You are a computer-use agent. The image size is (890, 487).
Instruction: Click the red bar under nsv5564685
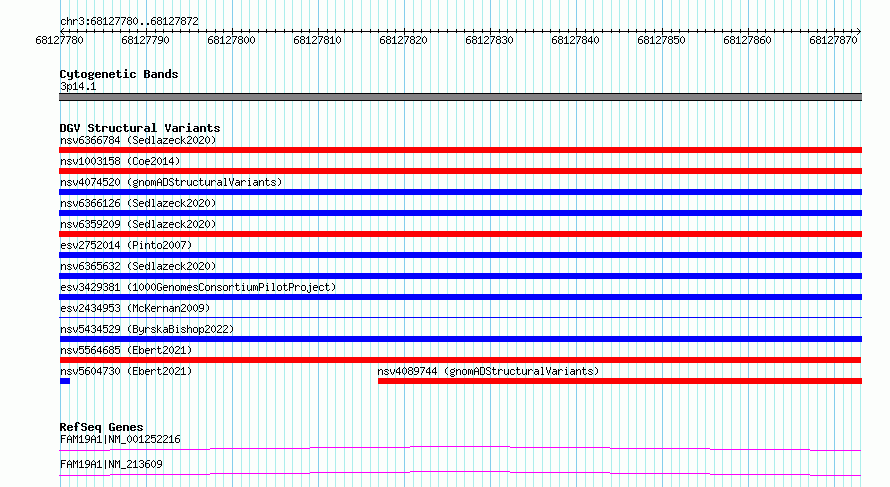pos(460,360)
